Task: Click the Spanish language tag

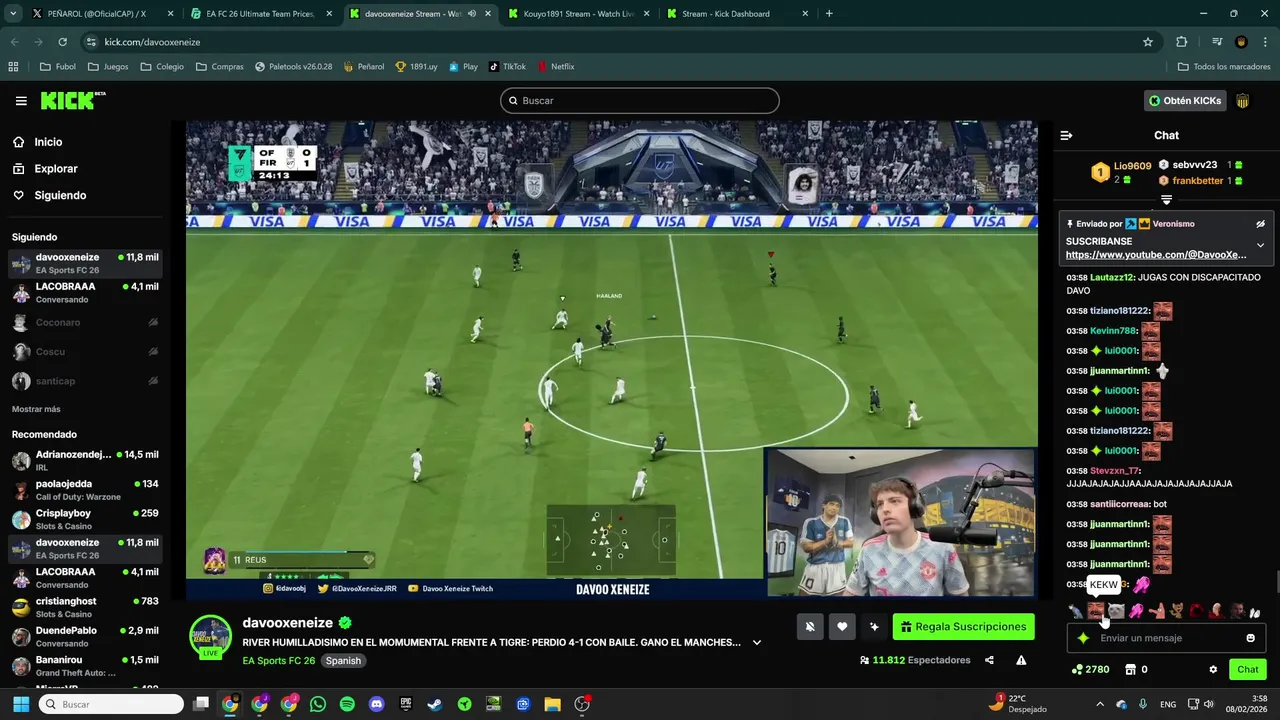Action: 343,661
